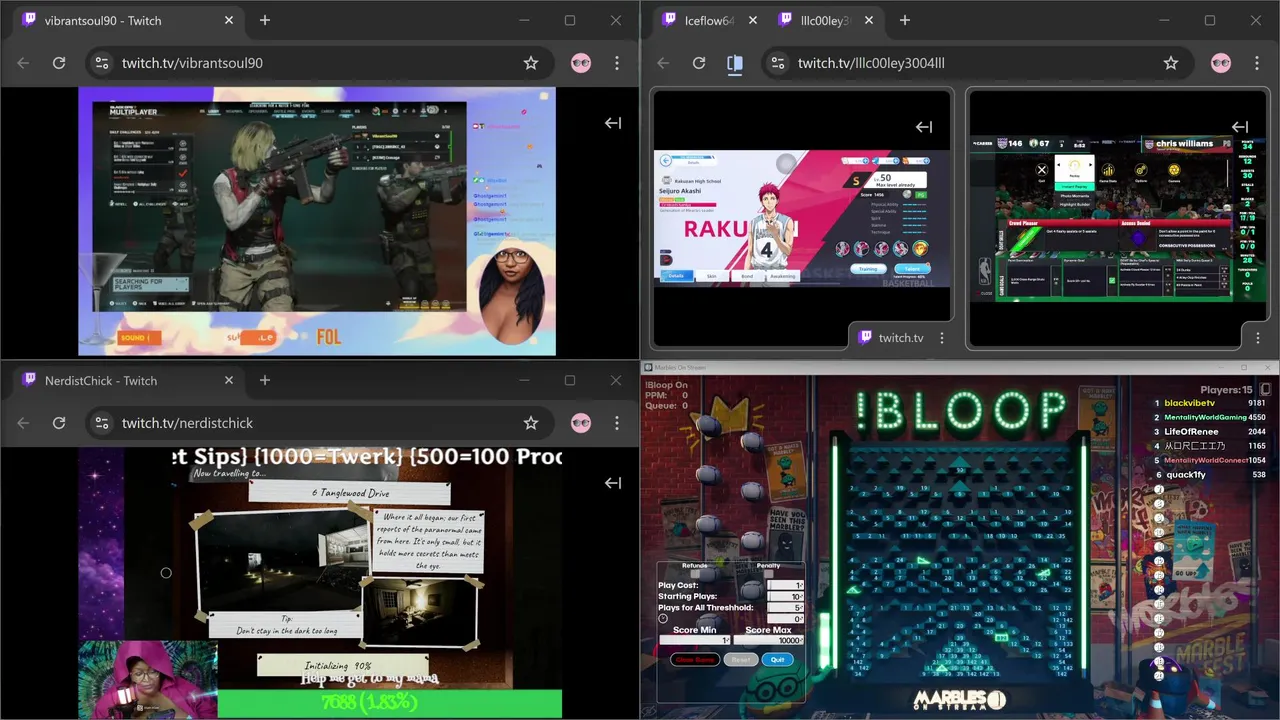The width and height of the screenshot is (1280, 720).
Task: Select the vibrantsoul90 - Twitch tab
Action: tap(126, 20)
